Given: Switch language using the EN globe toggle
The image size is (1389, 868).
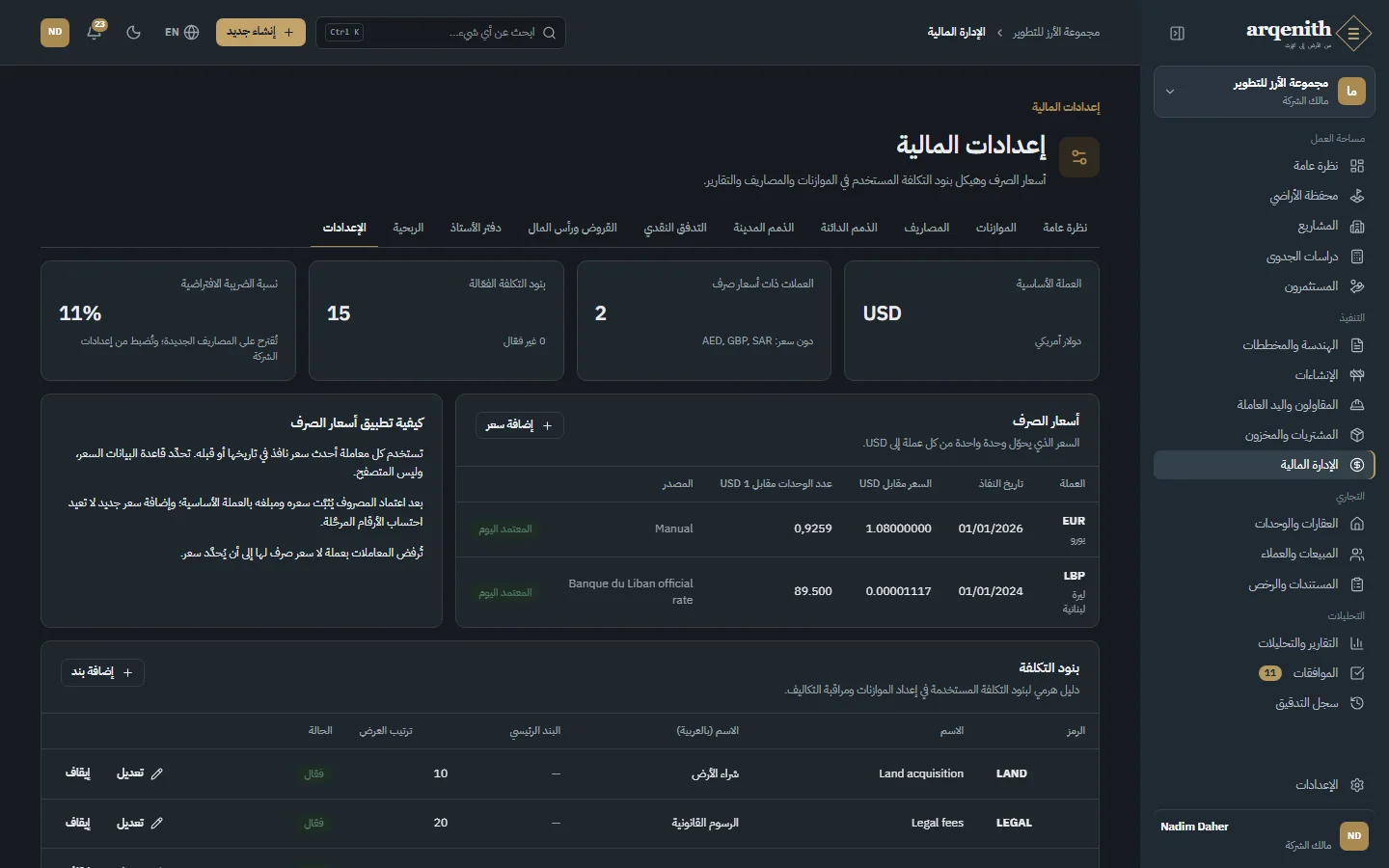Looking at the screenshot, I should tap(181, 32).
